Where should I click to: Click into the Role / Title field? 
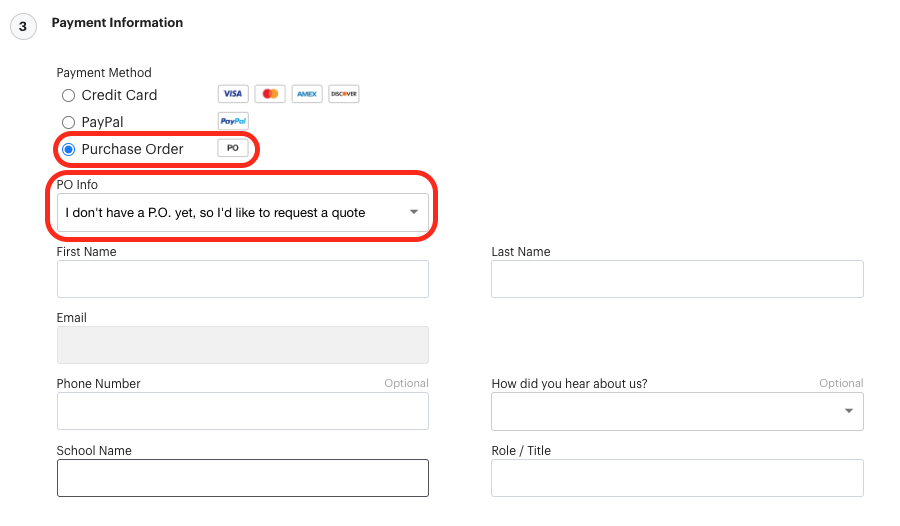click(677, 478)
